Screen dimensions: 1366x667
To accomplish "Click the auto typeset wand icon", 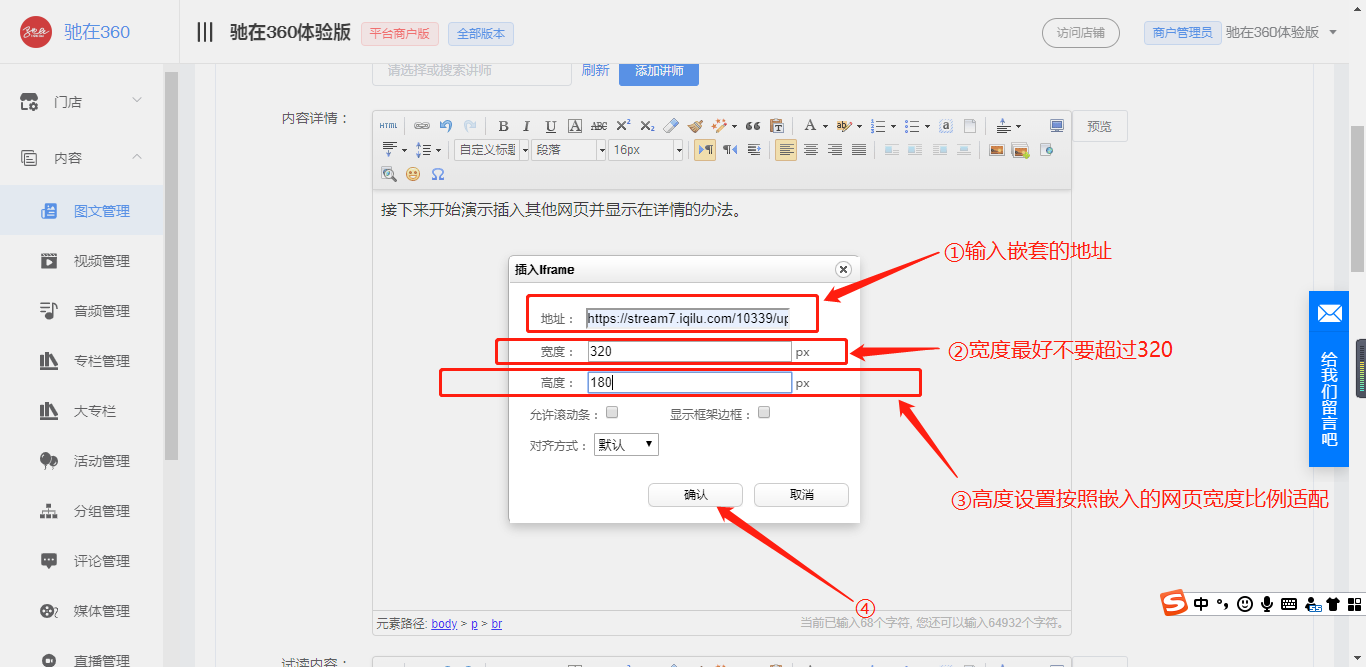I will coord(720,126).
